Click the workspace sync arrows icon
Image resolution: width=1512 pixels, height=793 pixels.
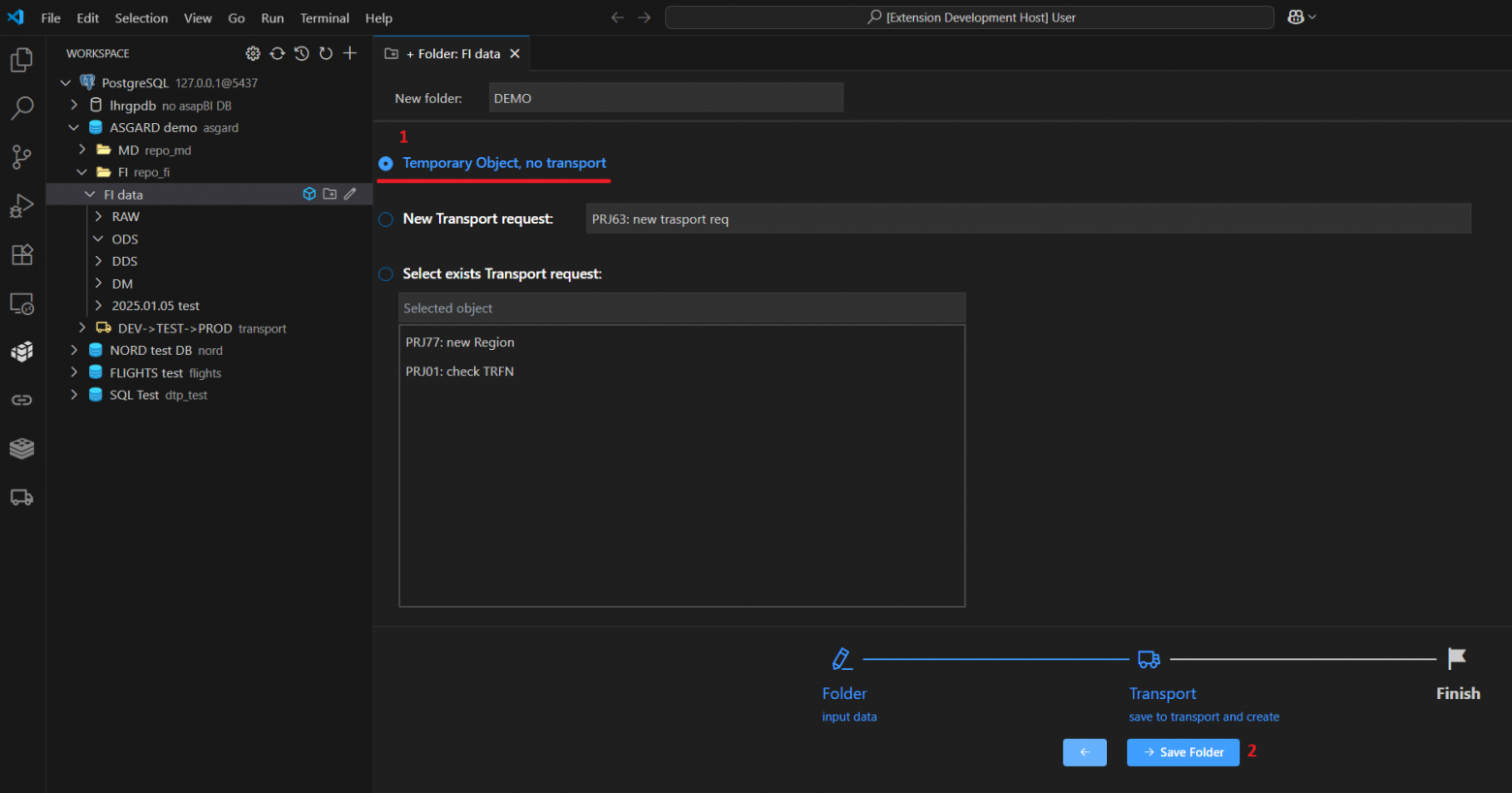[277, 53]
